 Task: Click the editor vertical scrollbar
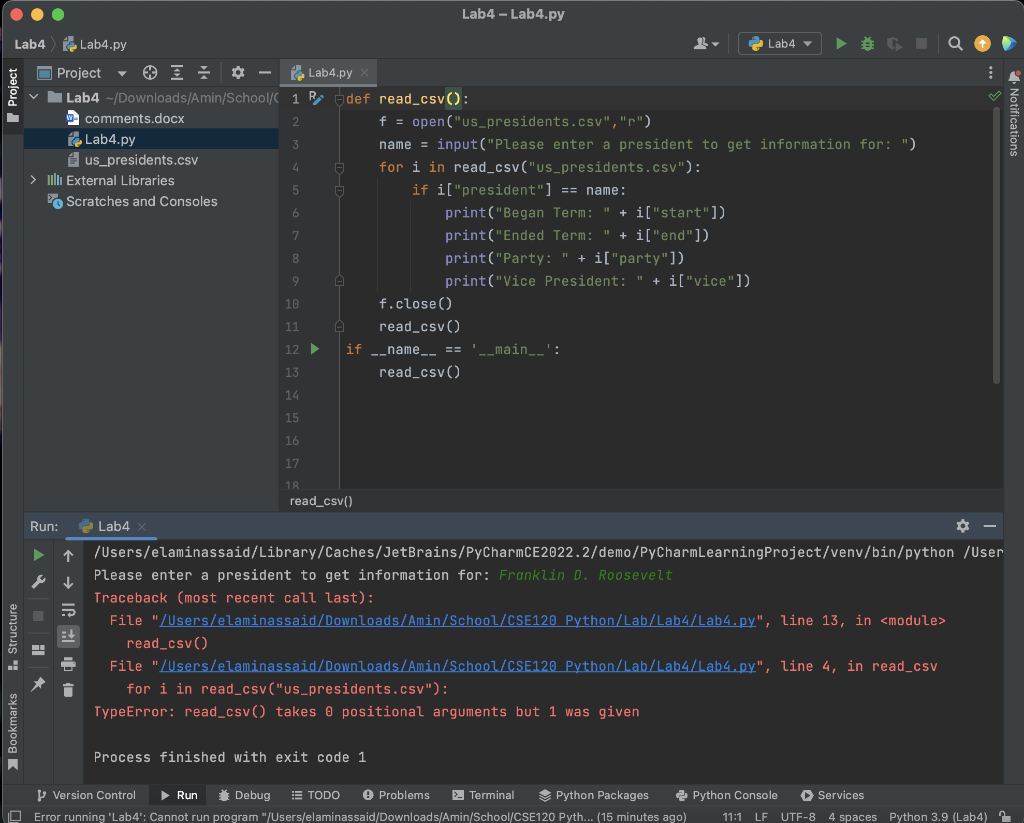click(995, 240)
